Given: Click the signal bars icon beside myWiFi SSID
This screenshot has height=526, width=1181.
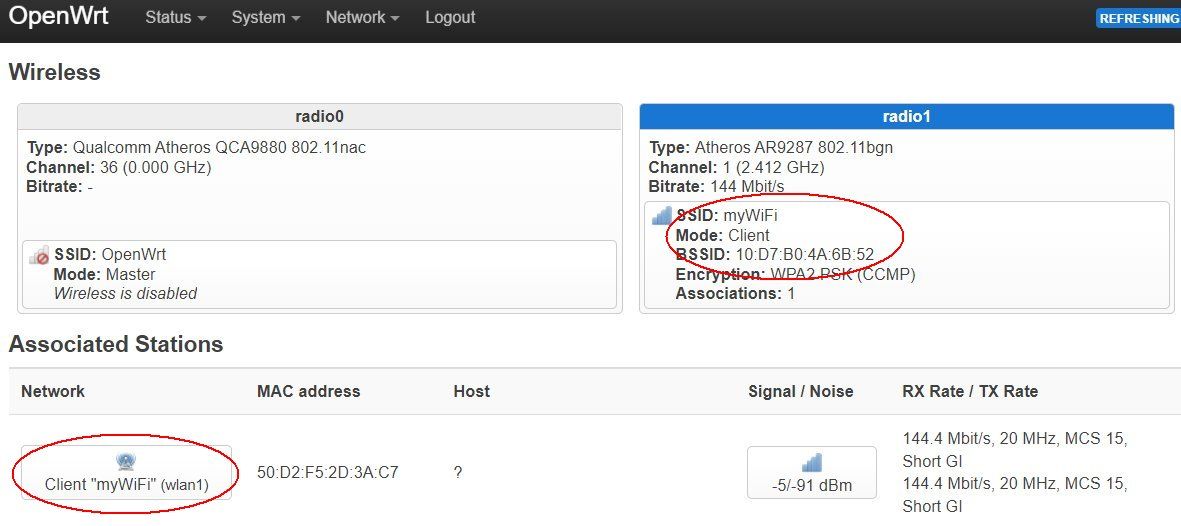Looking at the screenshot, I should [662, 215].
